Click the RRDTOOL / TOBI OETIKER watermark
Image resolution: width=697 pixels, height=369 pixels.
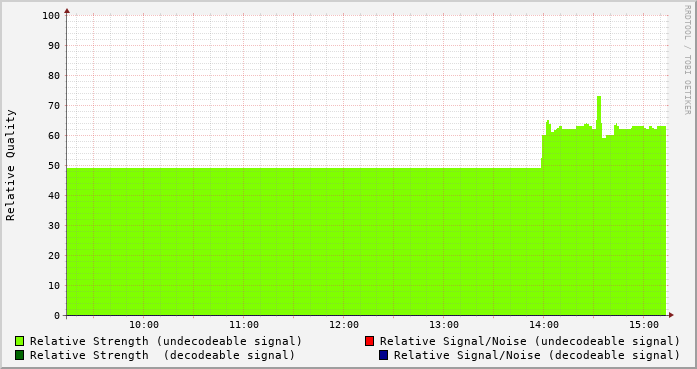point(687,60)
